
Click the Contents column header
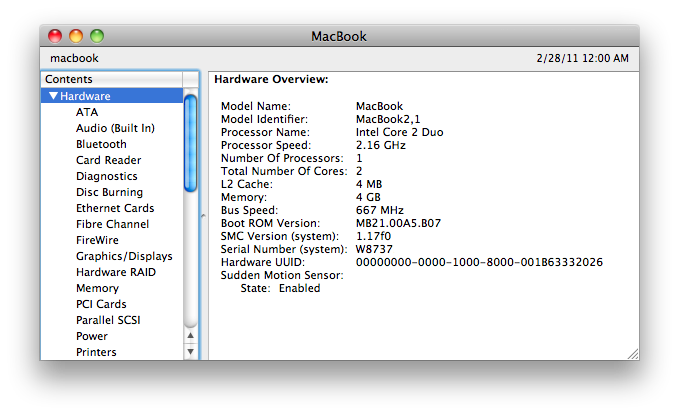point(112,79)
